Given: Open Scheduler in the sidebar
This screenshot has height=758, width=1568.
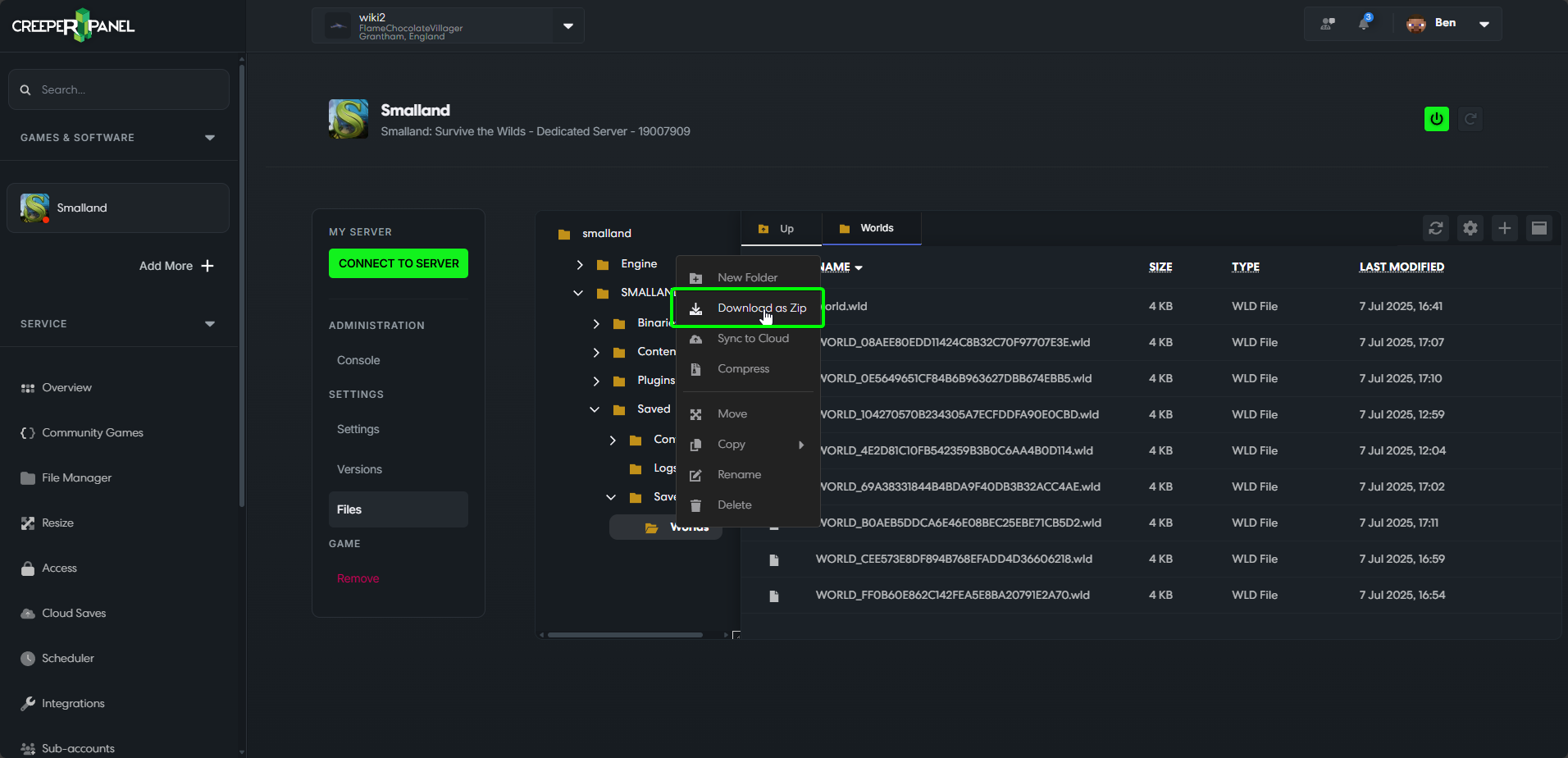Looking at the screenshot, I should point(57,659).
